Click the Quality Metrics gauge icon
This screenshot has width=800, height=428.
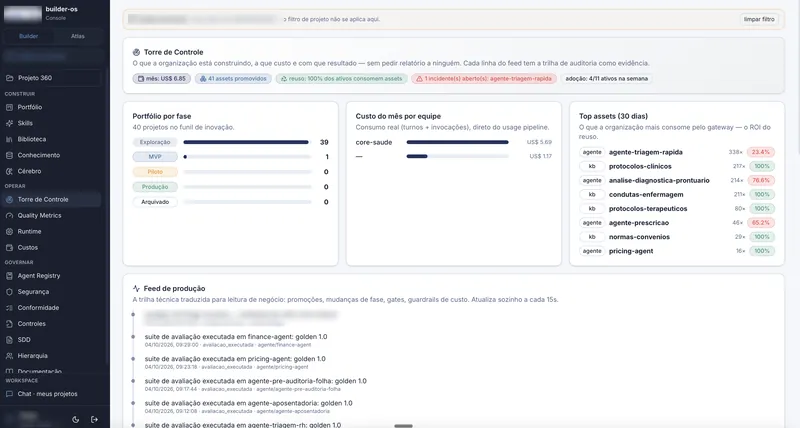point(9,215)
